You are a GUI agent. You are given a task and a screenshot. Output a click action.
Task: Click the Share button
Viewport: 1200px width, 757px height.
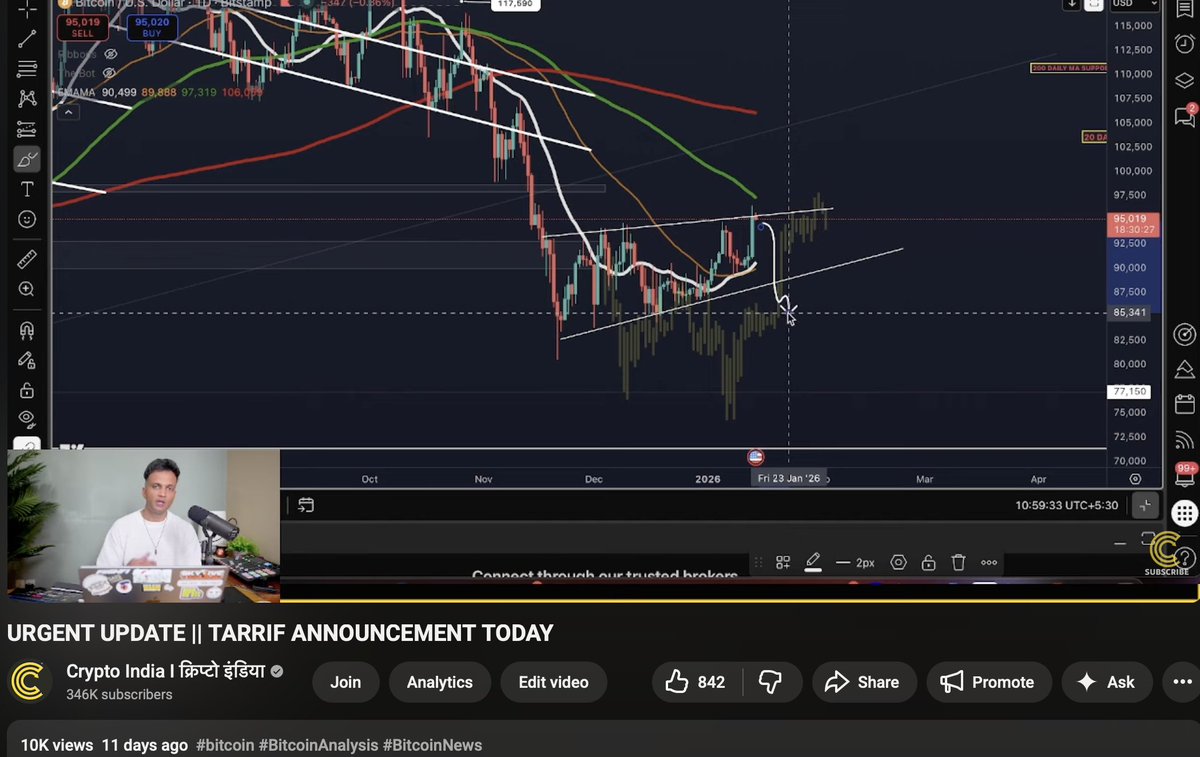pyautogui.click(x=863, y=682)
